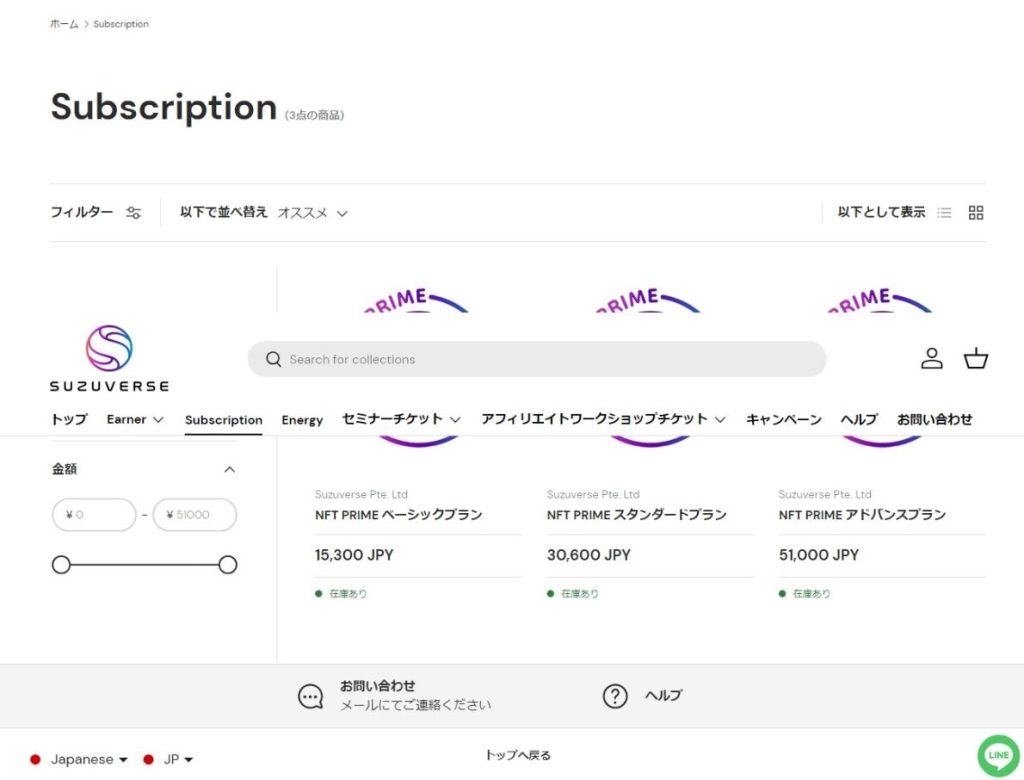This screenshot has width=1024, height=780.
Task: Open the オススメ sort order dropdown
Action: 313,212
